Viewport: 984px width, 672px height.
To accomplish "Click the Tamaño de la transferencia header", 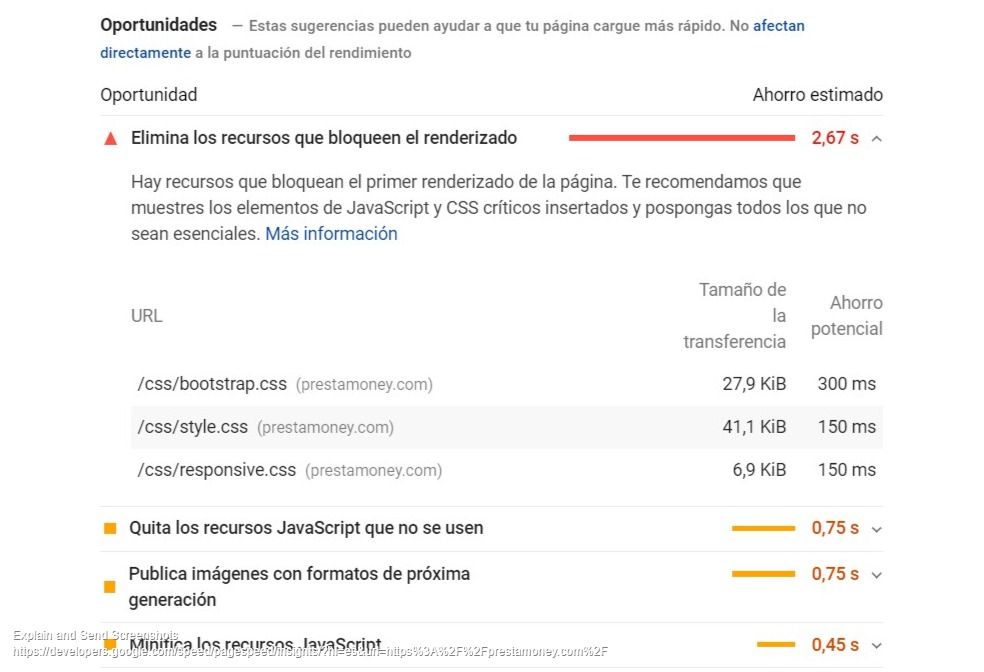I will (x=734, y=316).
